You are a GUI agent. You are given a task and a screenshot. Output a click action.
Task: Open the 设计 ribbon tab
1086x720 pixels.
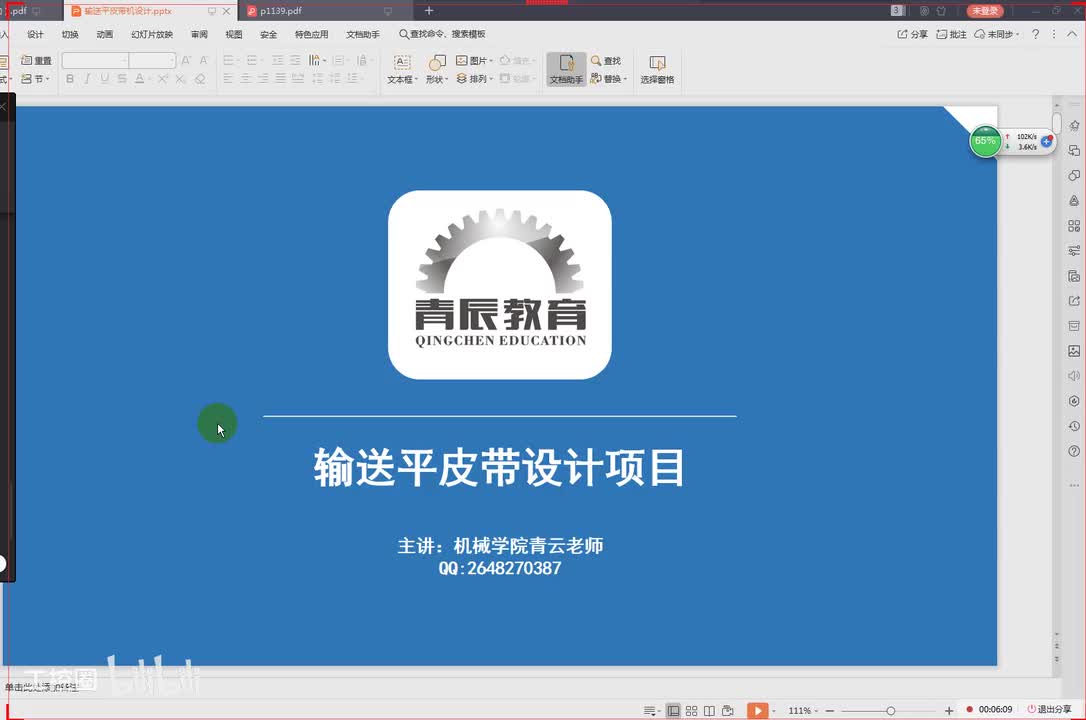(x=35, y=34)
